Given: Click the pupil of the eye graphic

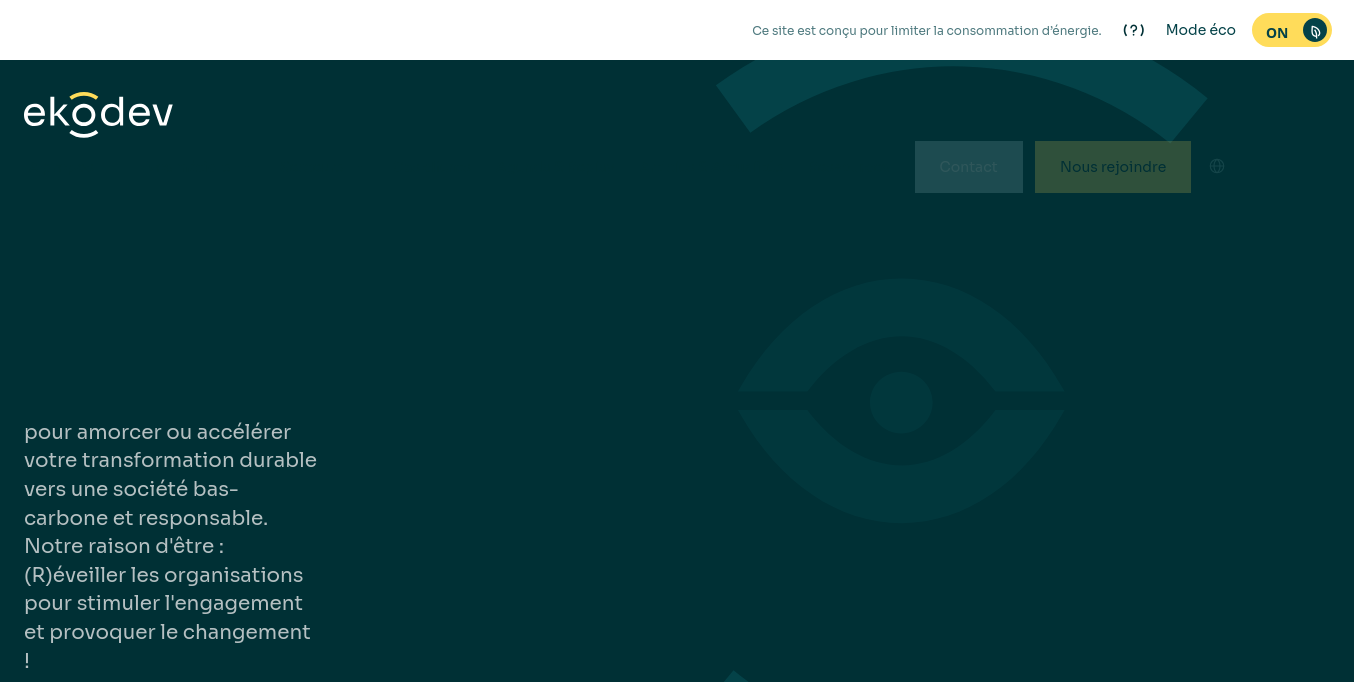Looking at the screenshot, I should click(x=900, y=402).
